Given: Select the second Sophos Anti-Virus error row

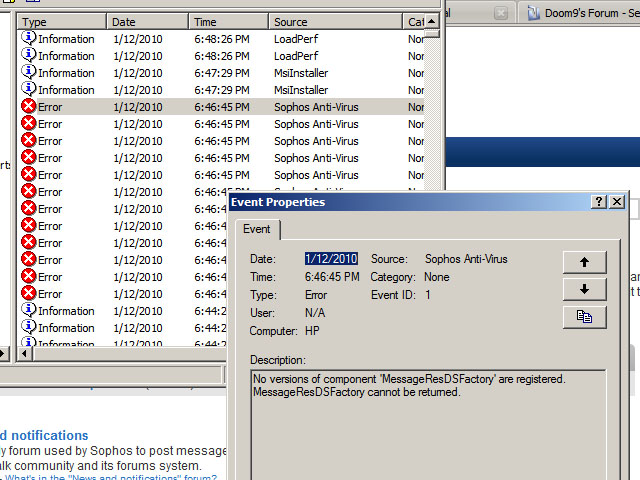Looking at the screenshot, I should (222, 124).
